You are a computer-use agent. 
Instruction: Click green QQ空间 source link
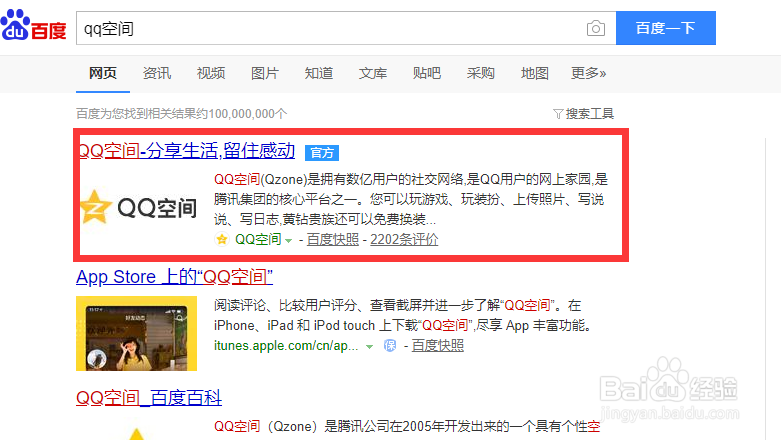[x=258, y=240]
